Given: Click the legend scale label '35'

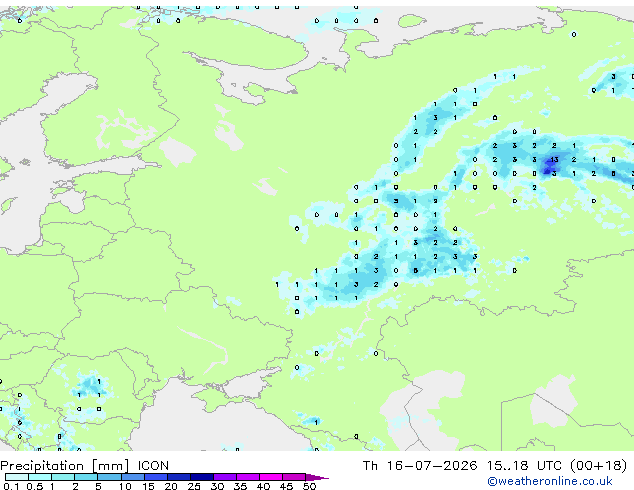Looking at the screenshot, I should tap(240, 486).
